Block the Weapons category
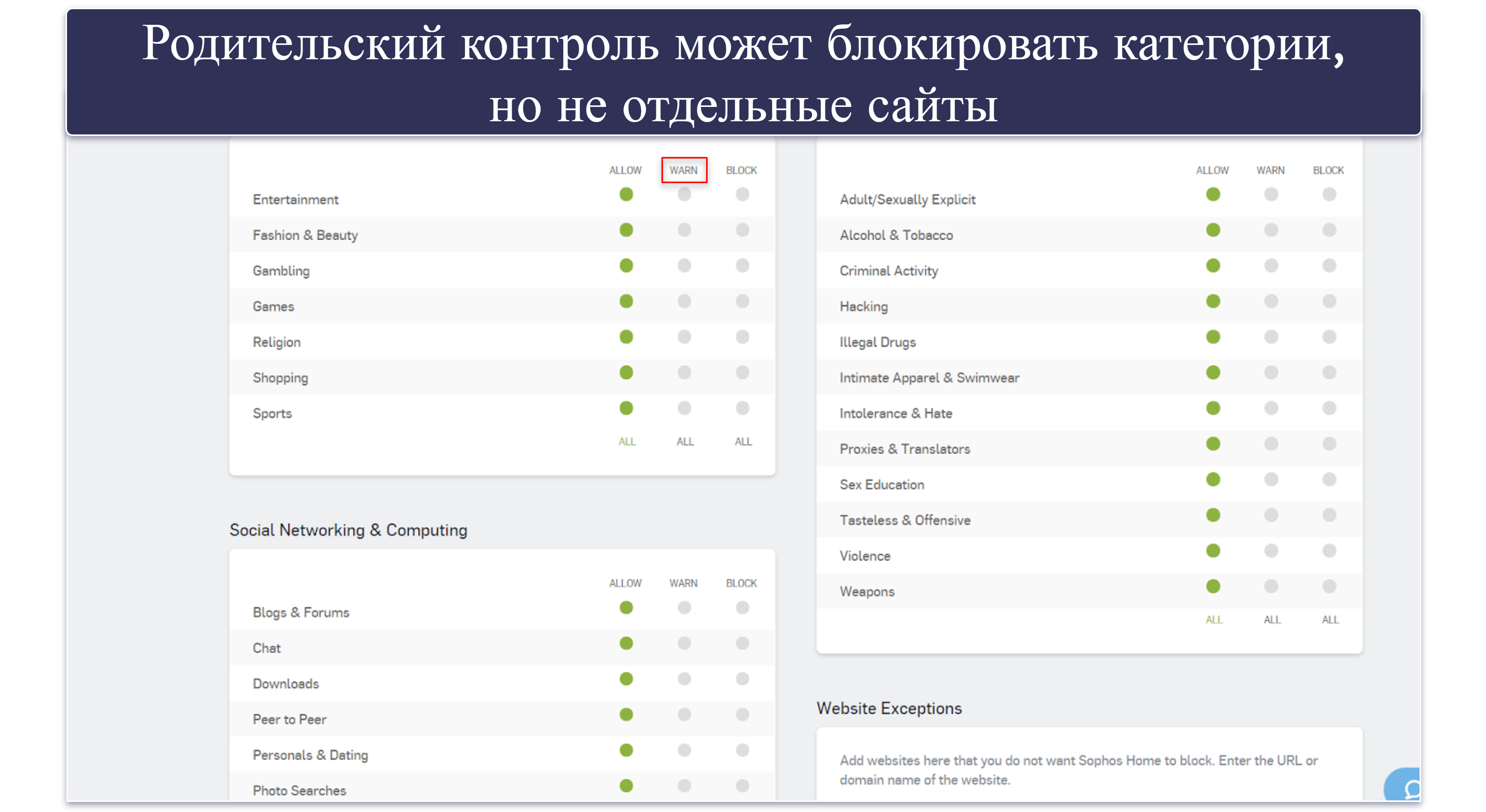Screen dimensions: 1486x812 [x=1329, y=587]
